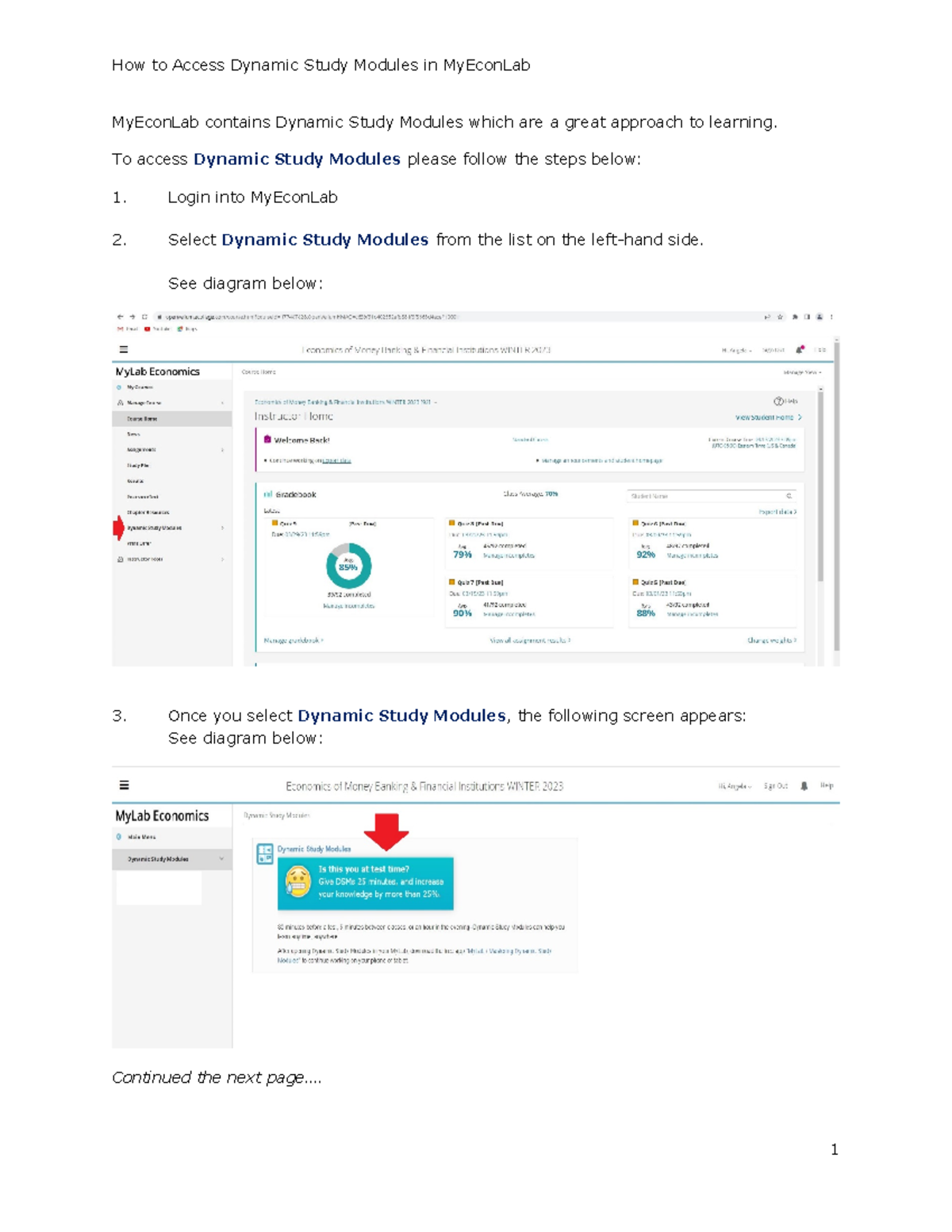The width and height of the screenshot is (952, 1232).
Task: Open the Manage View dropdown
Action: [x=802, y=372]
